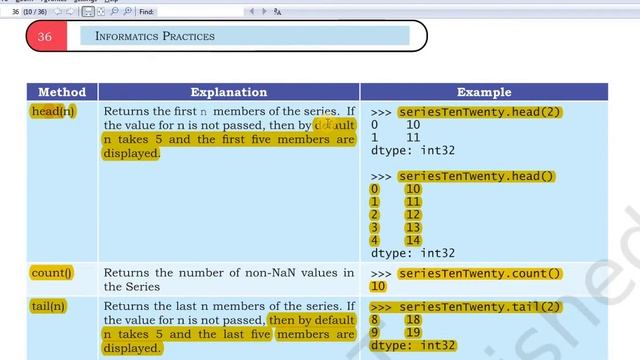This screenshot has width=640, height=360.
Task: Click the 'Method' column header
Action: click(62, 92)
